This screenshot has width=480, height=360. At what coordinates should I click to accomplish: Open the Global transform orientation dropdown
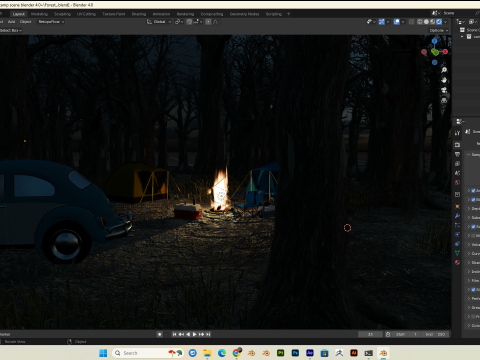tap(159, 22)
